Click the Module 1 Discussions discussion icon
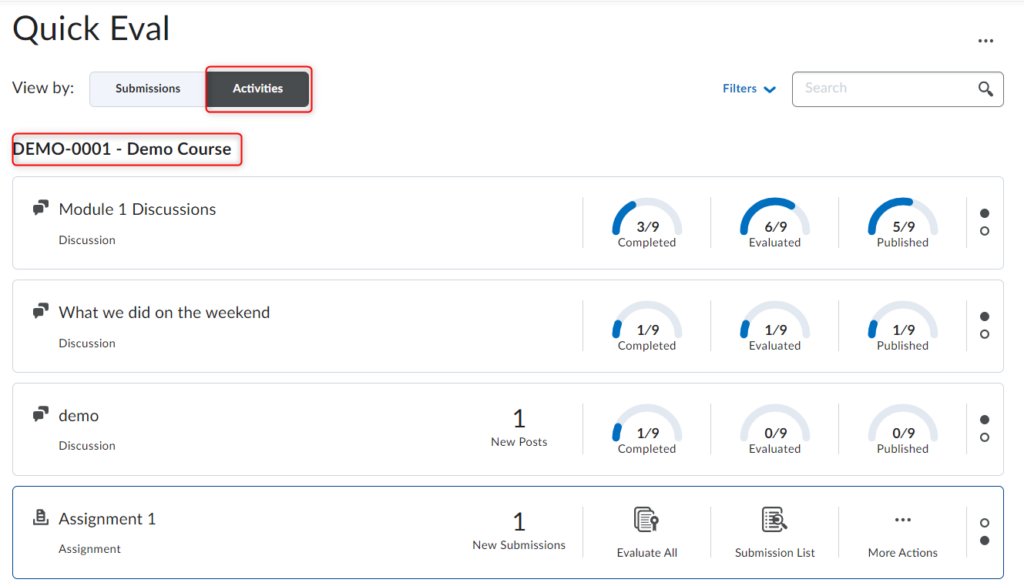1024x586 pixels. [41, 208]
